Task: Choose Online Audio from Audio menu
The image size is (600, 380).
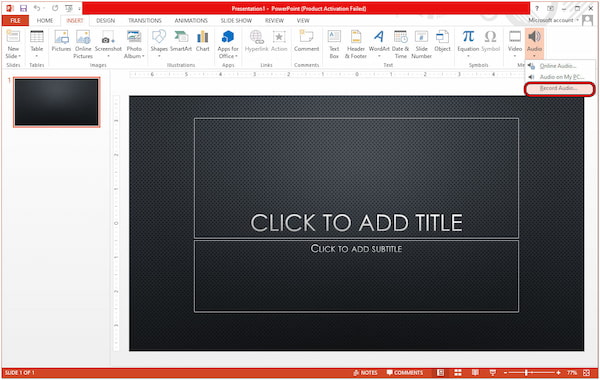Action: (x=560, y=66)
